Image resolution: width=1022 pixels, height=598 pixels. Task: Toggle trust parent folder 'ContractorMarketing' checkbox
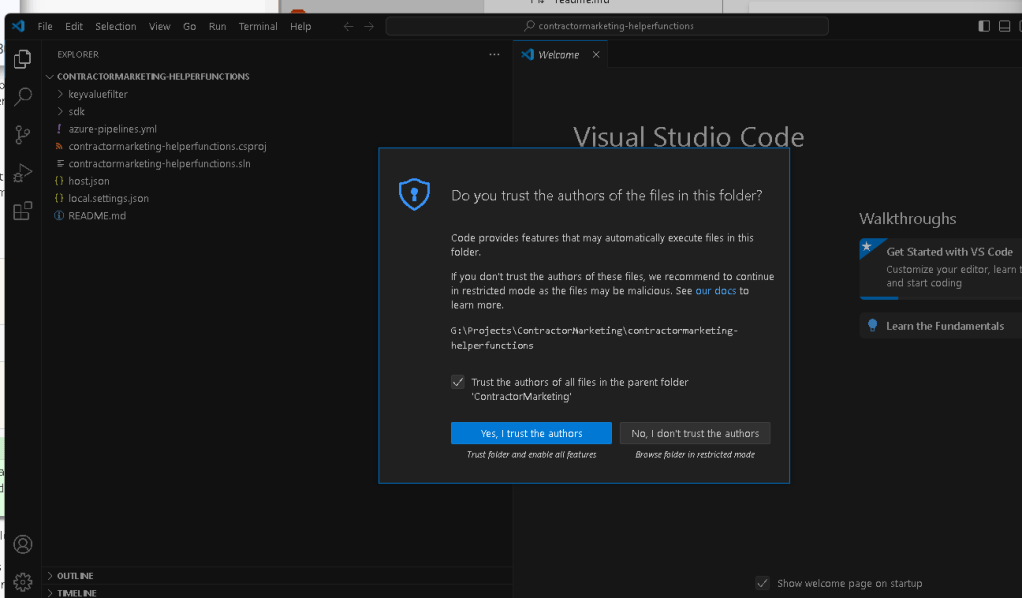click(458, 382)
